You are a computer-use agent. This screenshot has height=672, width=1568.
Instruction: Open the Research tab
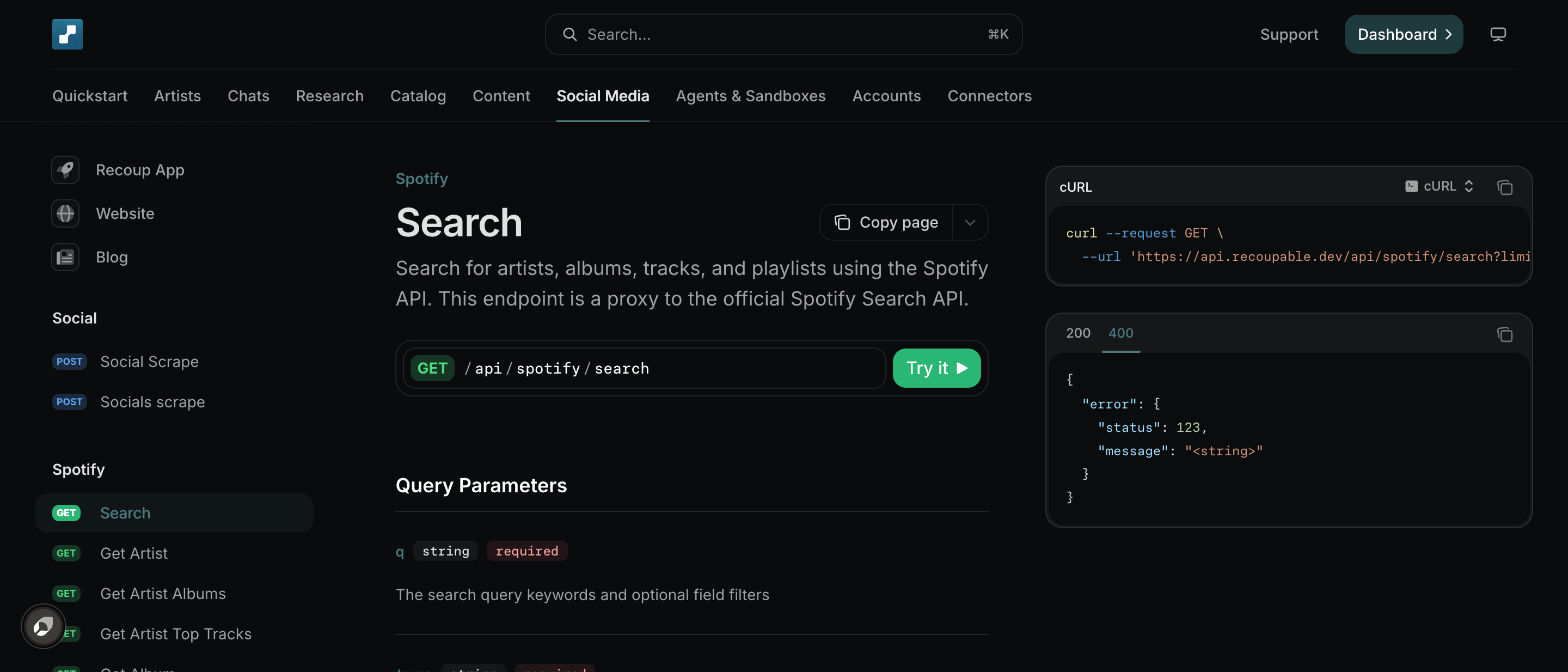point(329,95)
